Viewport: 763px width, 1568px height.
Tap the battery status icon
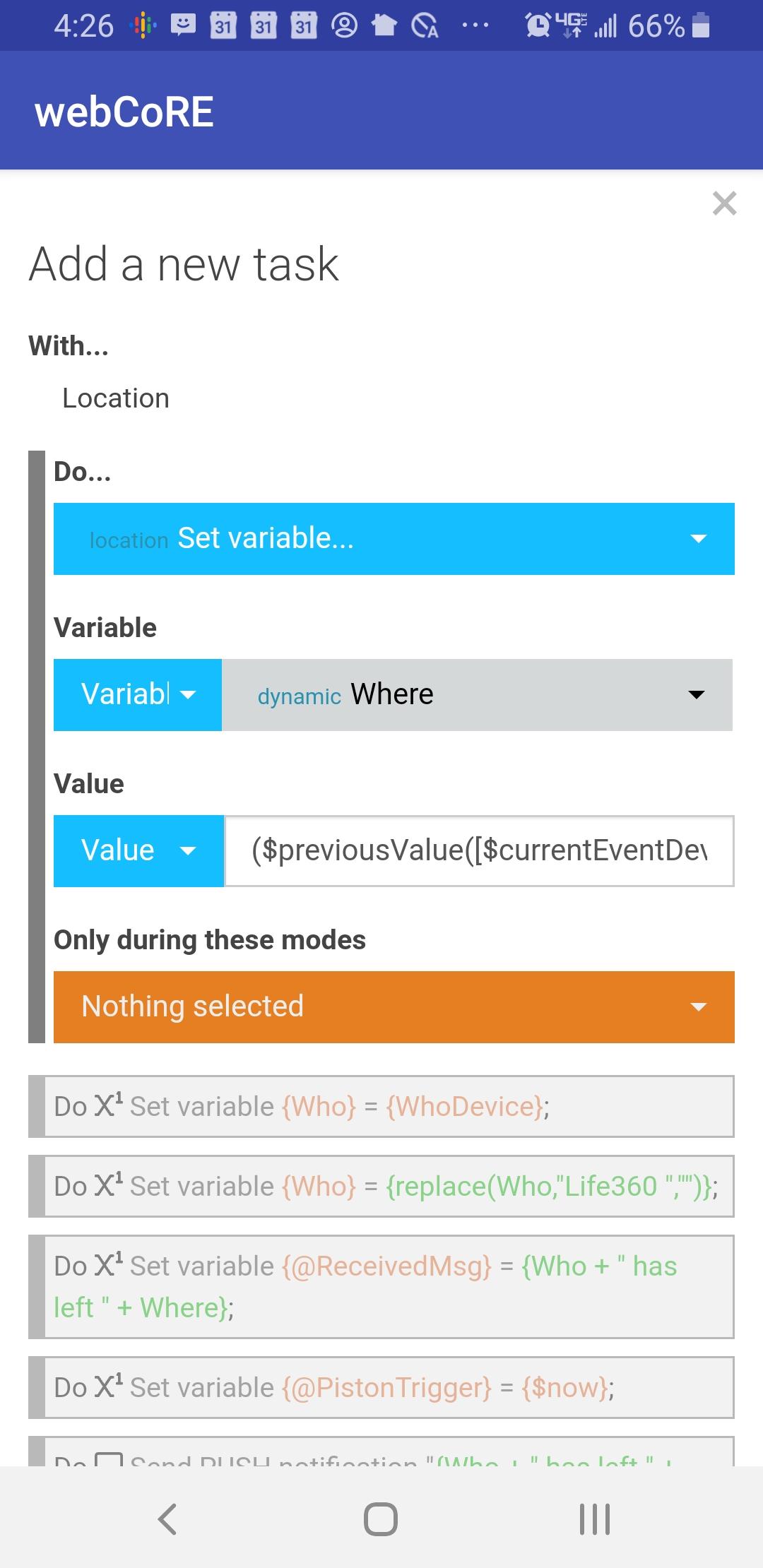click(x=701, y=25)
